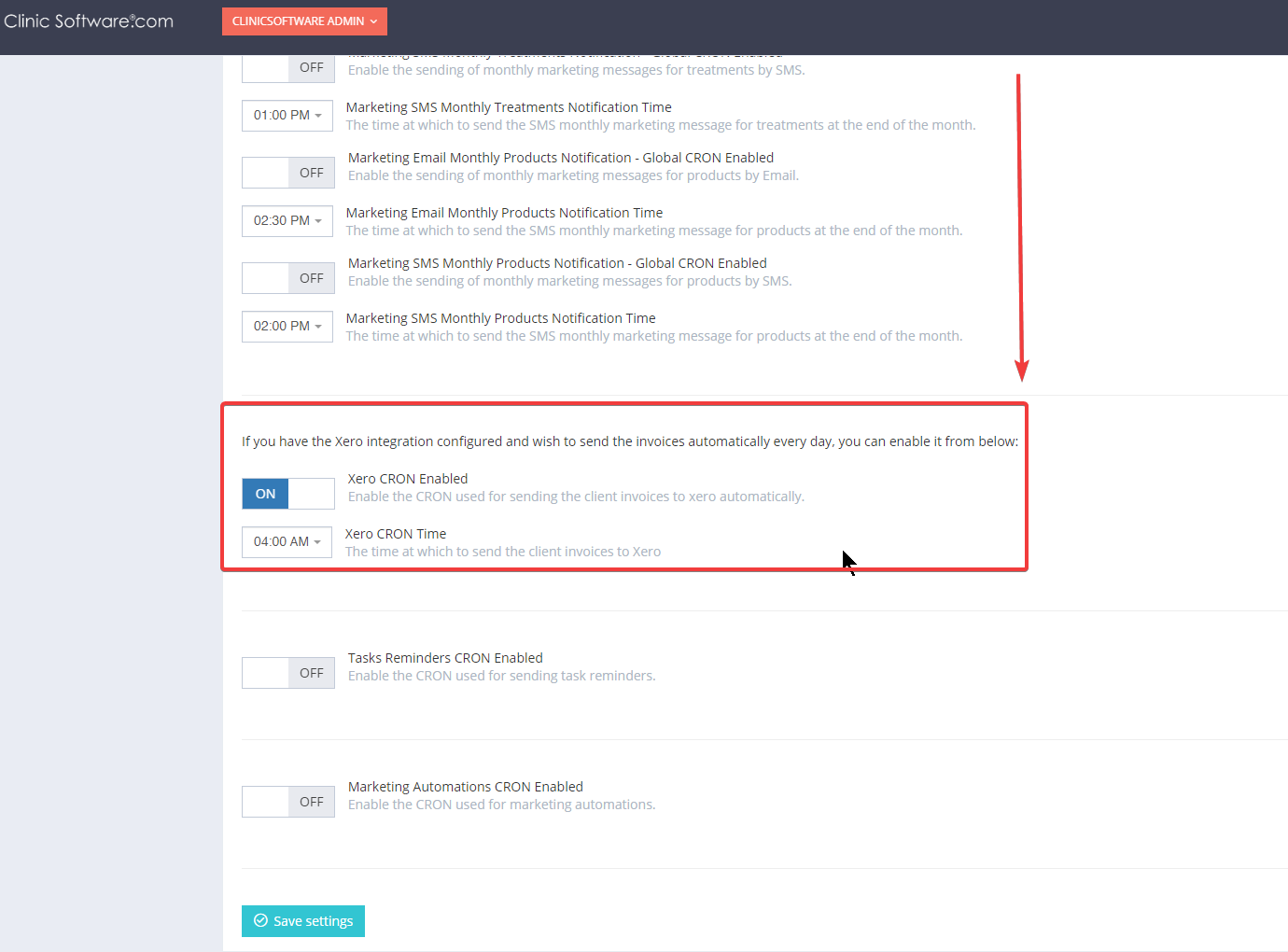Toggle Marketing SMS Monthly Treatments Notification switch

click(x=288, y=67)
